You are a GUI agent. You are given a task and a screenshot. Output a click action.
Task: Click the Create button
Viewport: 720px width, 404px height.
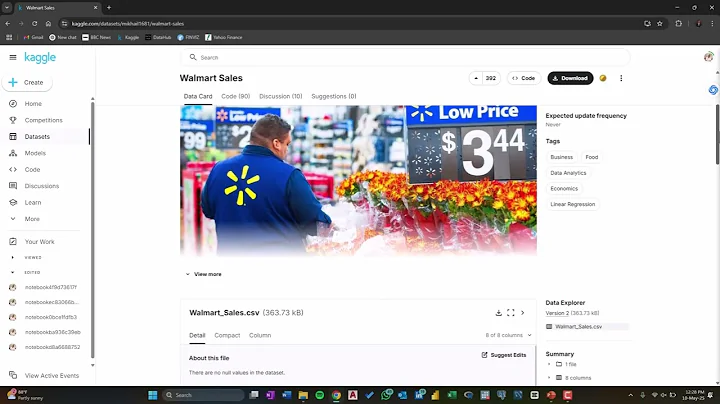click(x=27, y=83)
